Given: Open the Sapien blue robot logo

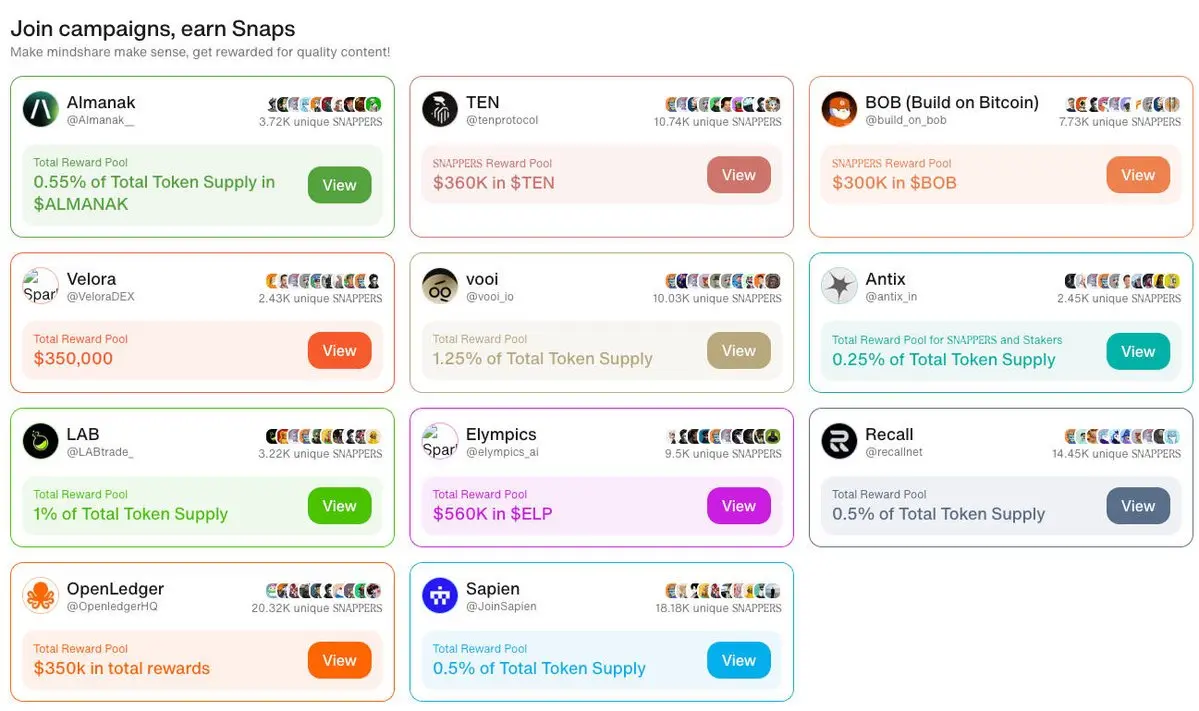Looking at the screenshot, I should [x=440, y=596].
